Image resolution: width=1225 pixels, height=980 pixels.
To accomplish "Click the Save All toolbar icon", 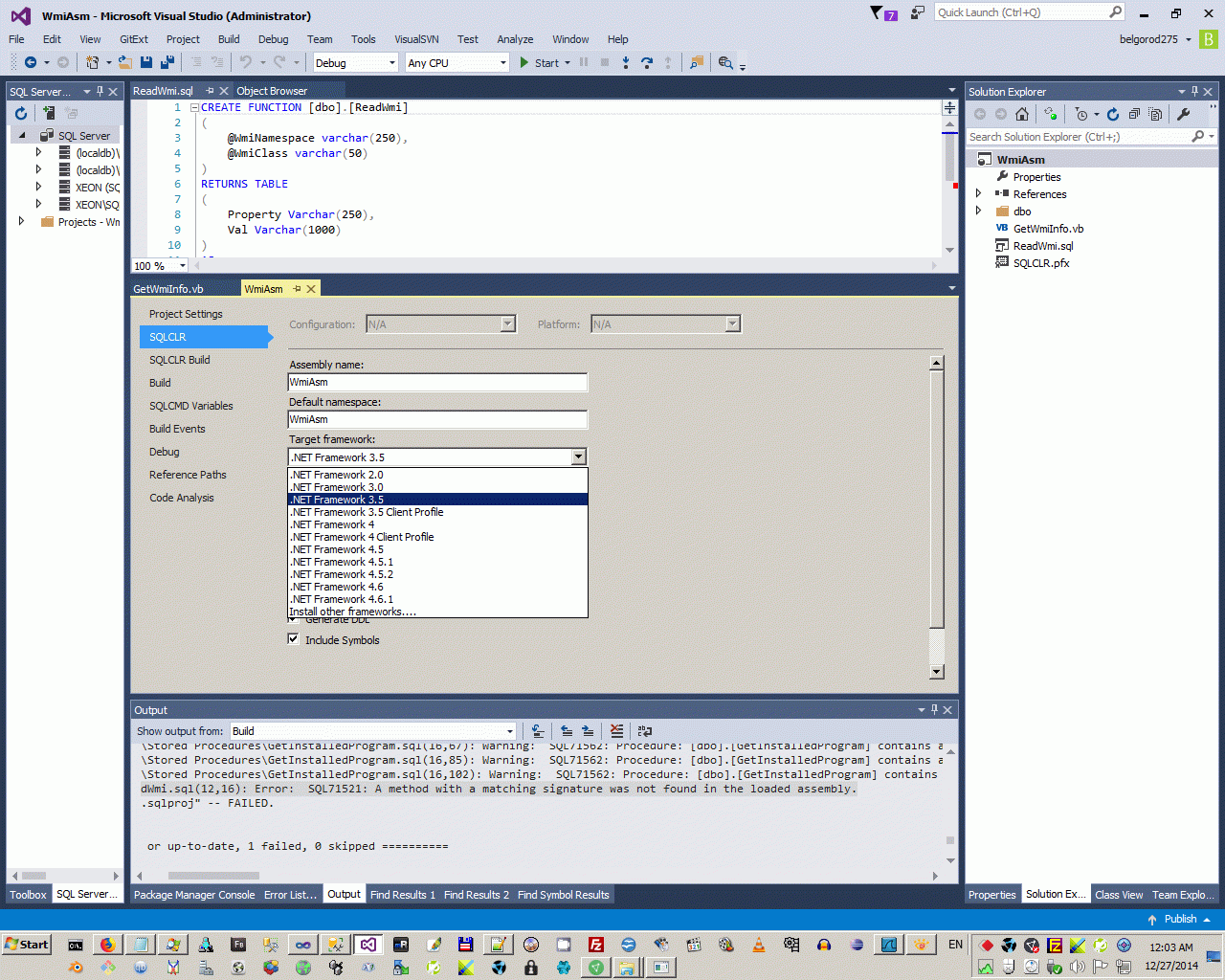I will tap(167, 62).
